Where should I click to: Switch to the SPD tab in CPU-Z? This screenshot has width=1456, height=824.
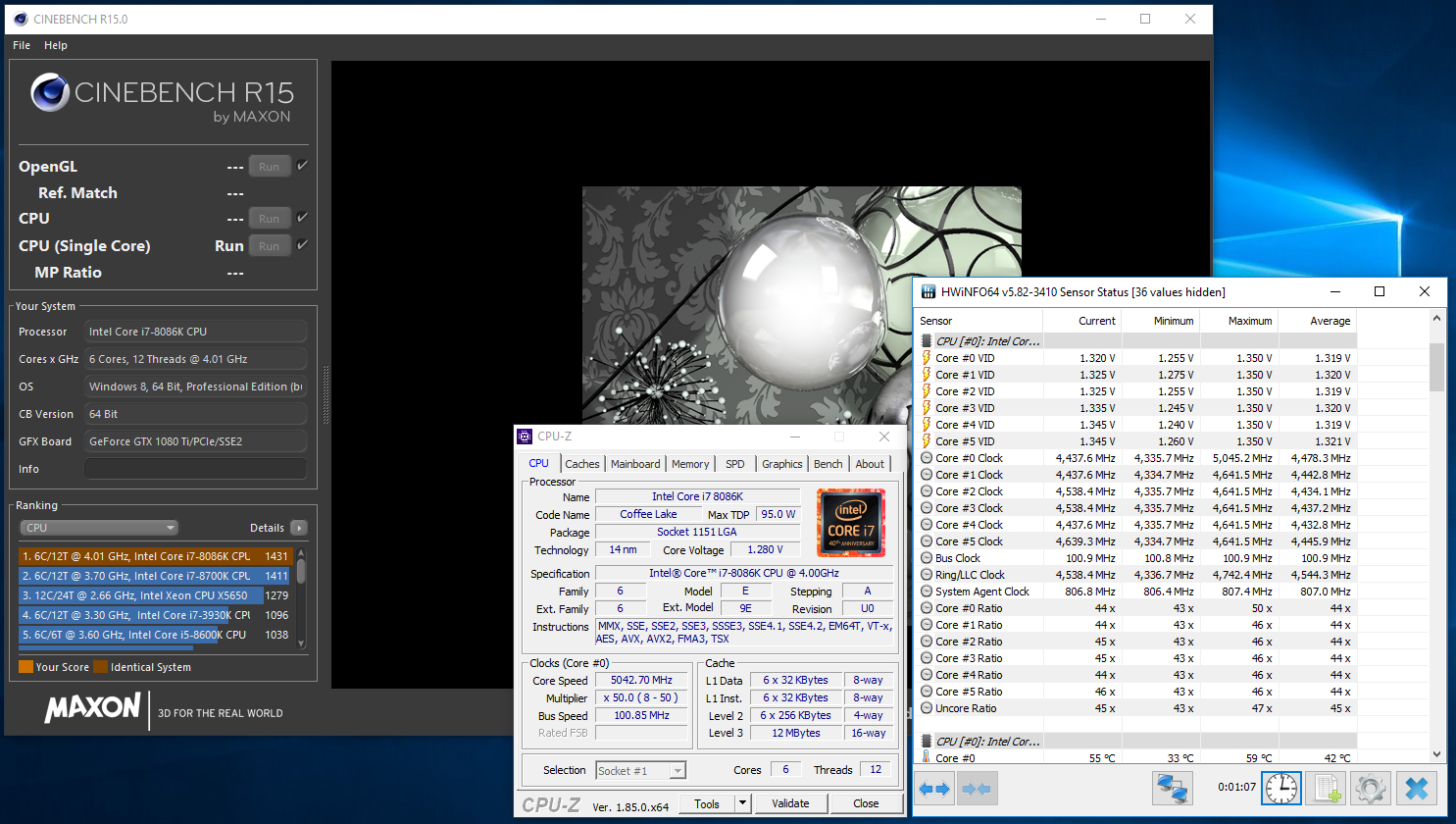click(x=735, y=464)
